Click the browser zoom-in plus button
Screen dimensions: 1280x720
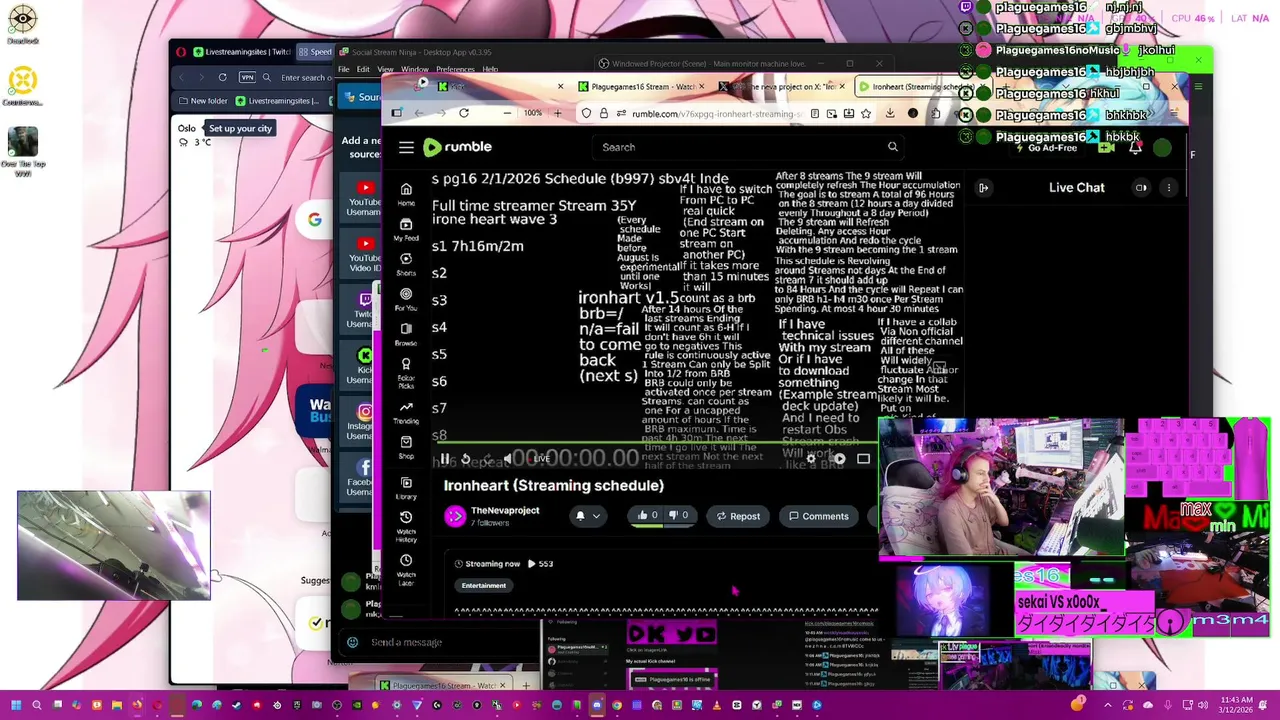coord(557,113)
